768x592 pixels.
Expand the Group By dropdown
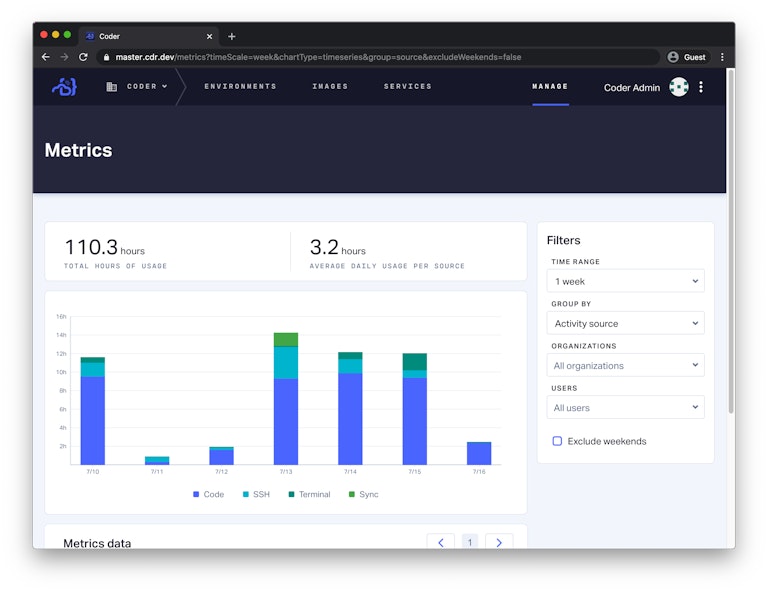click(626, 323)
